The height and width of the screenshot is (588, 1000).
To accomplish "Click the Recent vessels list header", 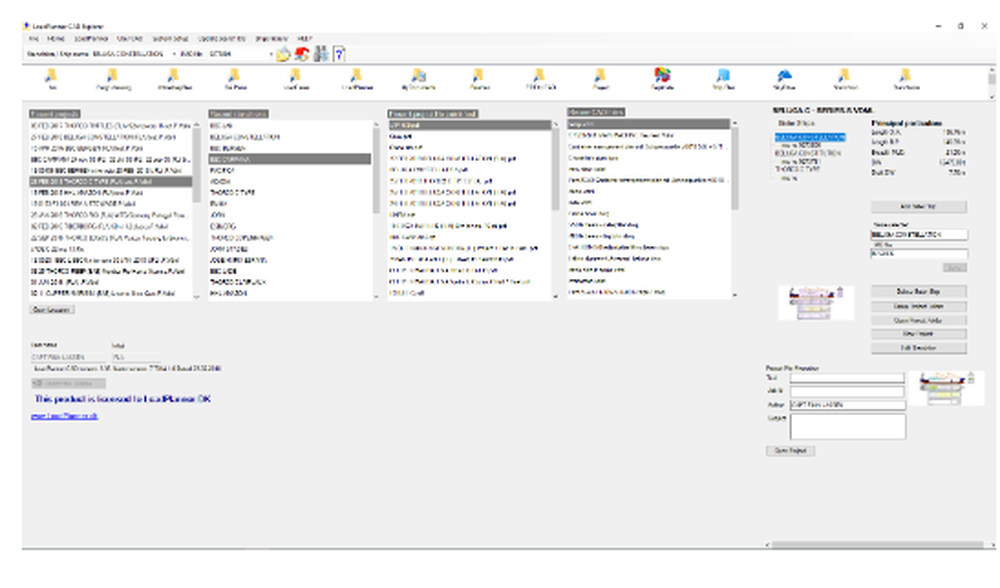I will click(x=238, y=114).
